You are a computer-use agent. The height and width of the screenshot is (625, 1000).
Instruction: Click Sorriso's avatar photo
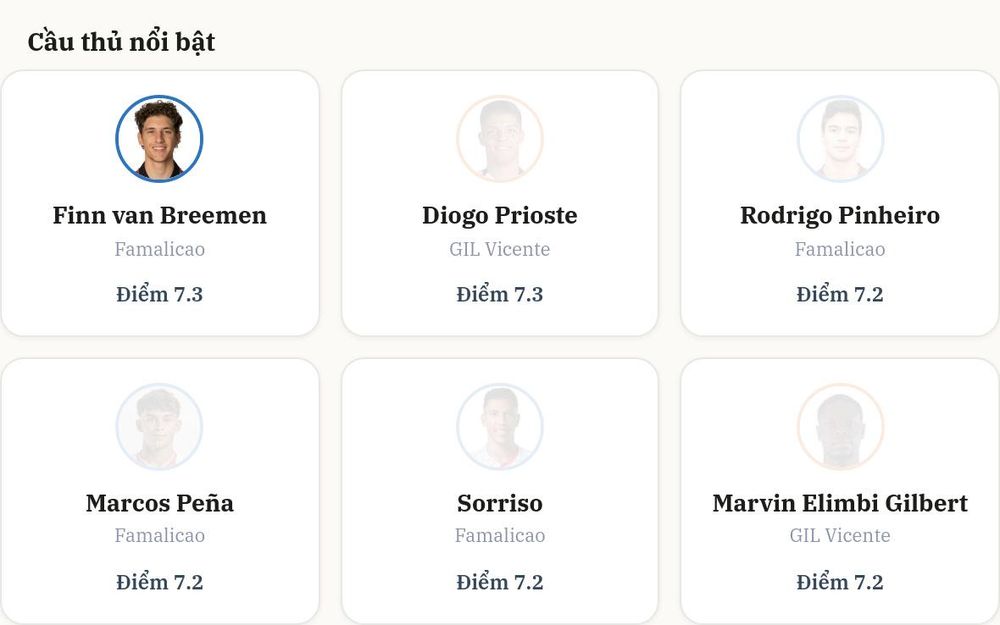[x=499, y=426]
